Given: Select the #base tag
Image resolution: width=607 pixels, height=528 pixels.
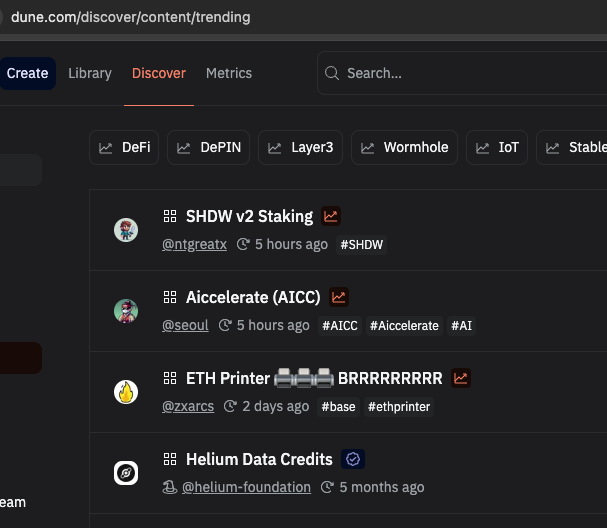Looking at the screenshot, I should click(338, 406).
